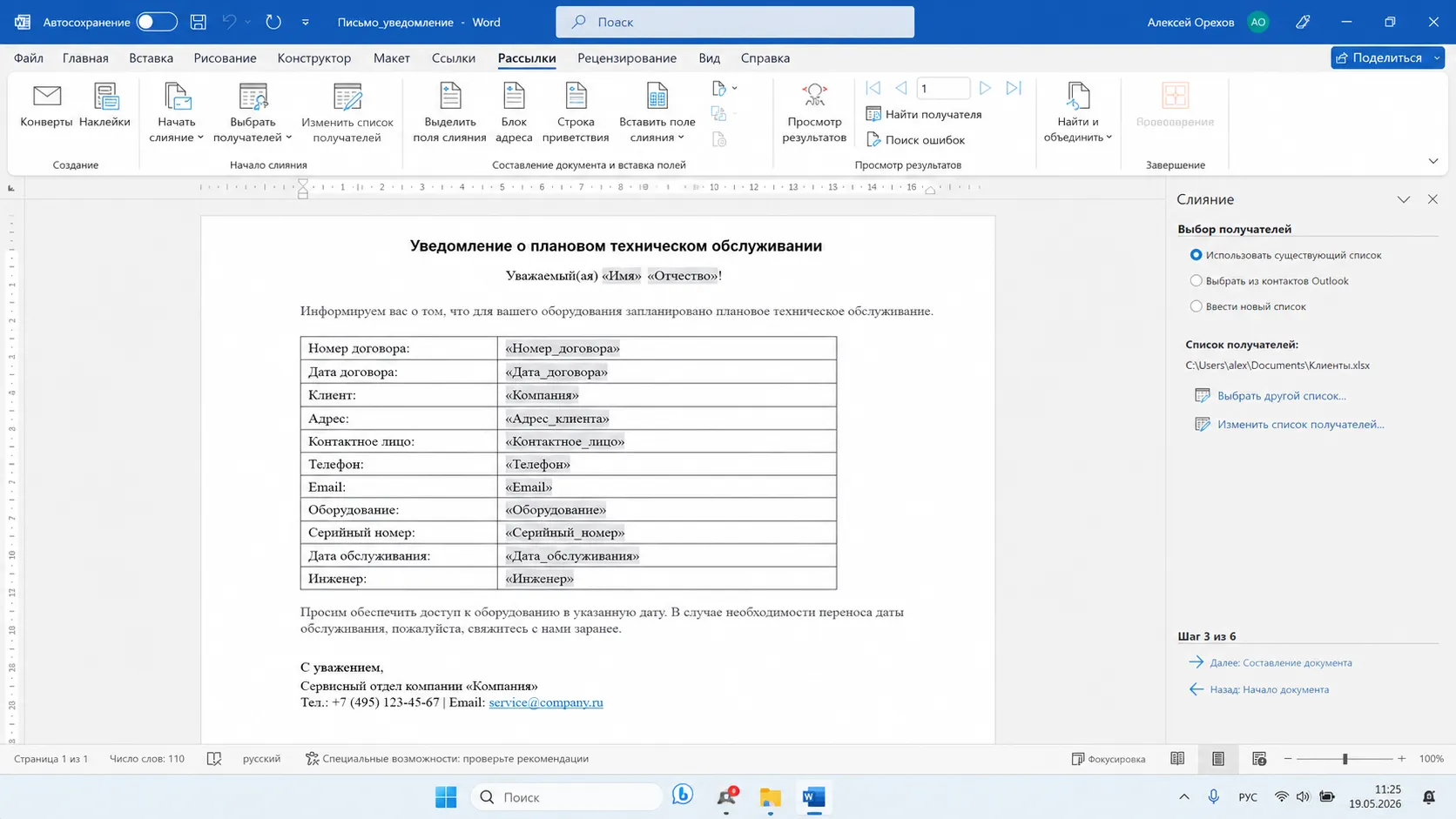Preview Results (Просмотр результатов) of the merge
This screenshot has width=1456, height=819.
pyautogui.click(x=814, y=113)
